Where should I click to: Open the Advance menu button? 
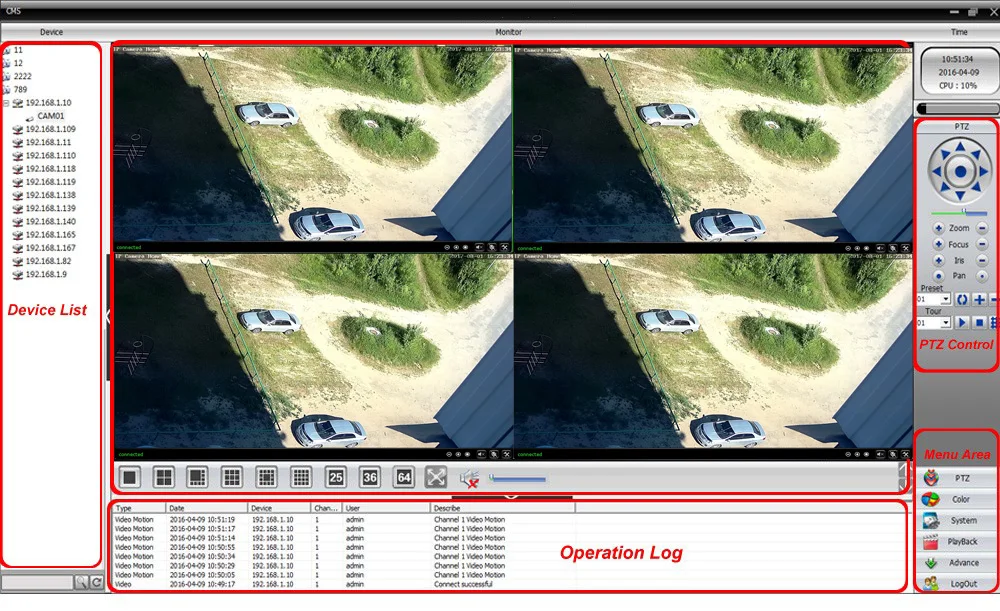(958, 563)
